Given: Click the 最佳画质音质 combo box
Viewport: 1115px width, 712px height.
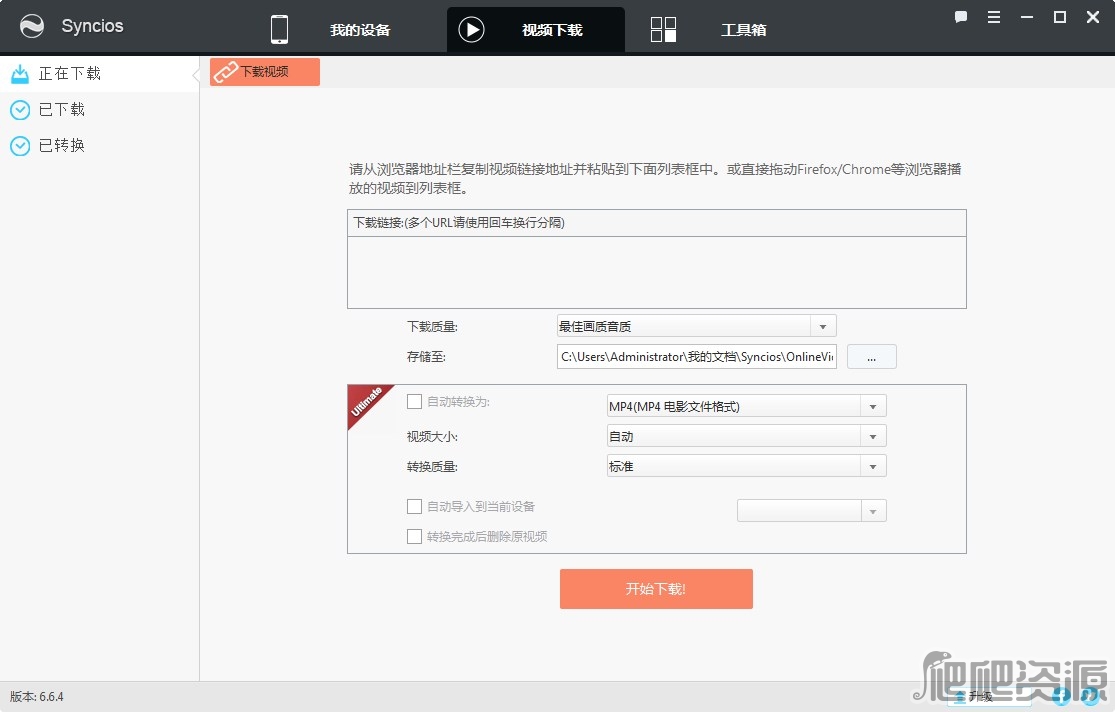Looking at the screenshot, I should [696, 326].
